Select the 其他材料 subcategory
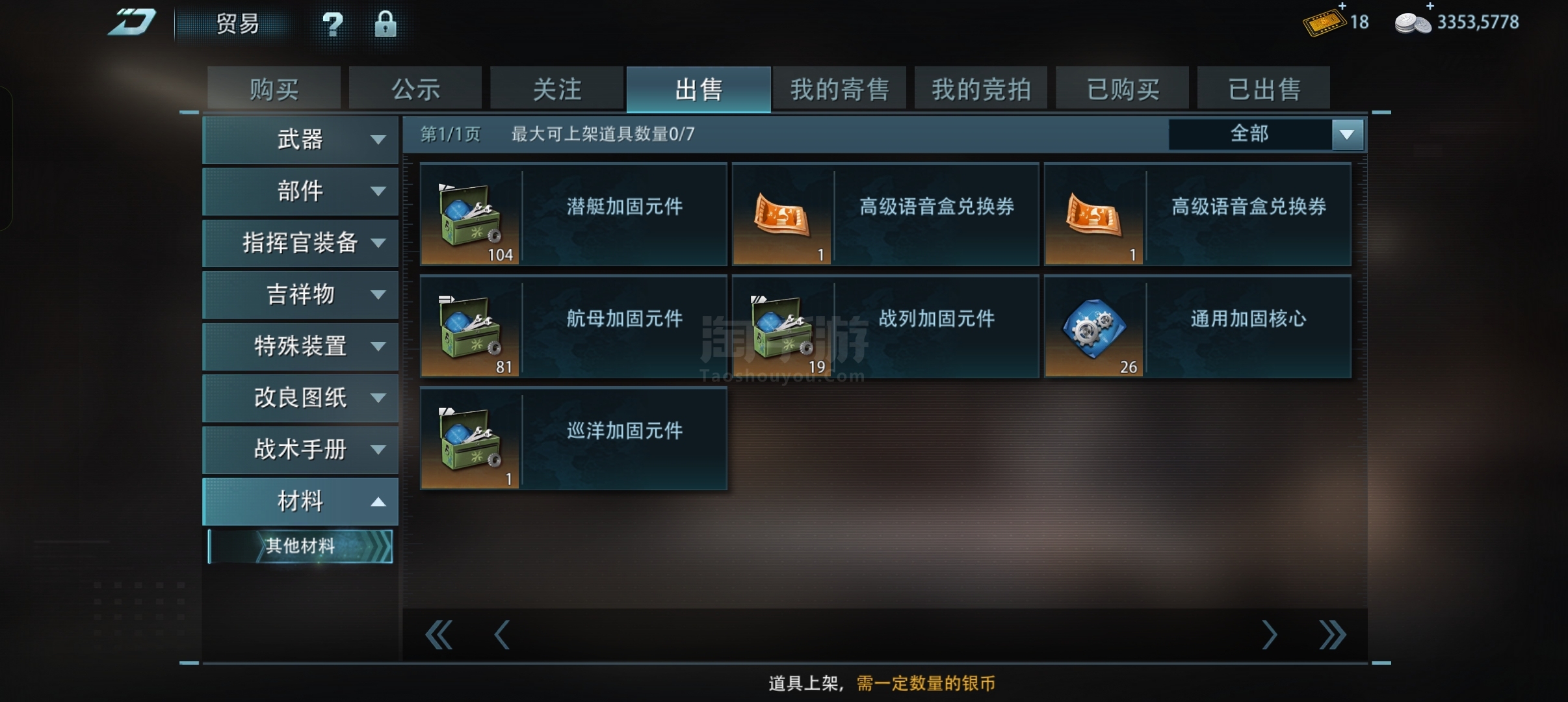 pyautogui.click(x=300, y=546)
